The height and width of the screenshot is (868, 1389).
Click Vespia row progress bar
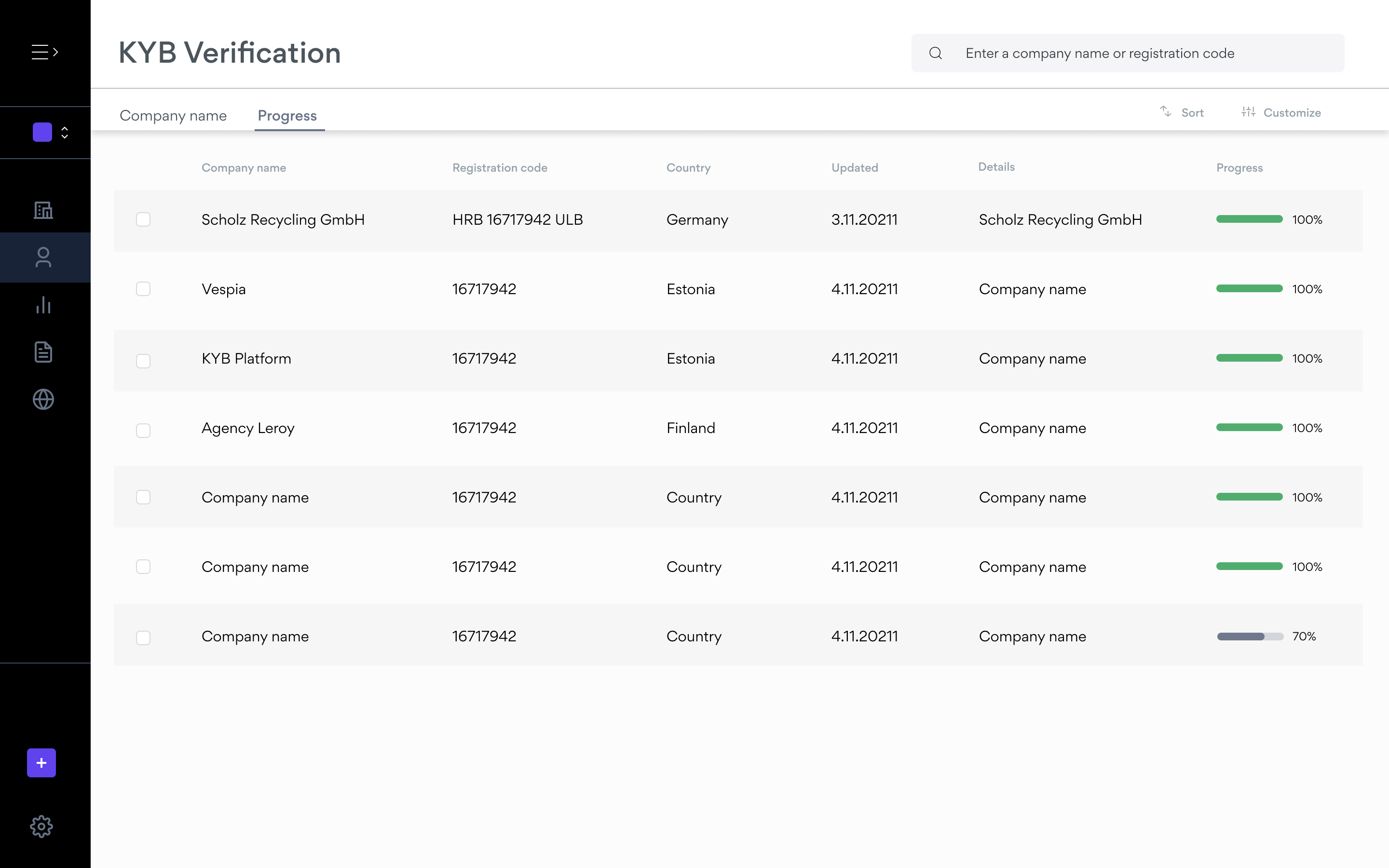coord(1249,288)
